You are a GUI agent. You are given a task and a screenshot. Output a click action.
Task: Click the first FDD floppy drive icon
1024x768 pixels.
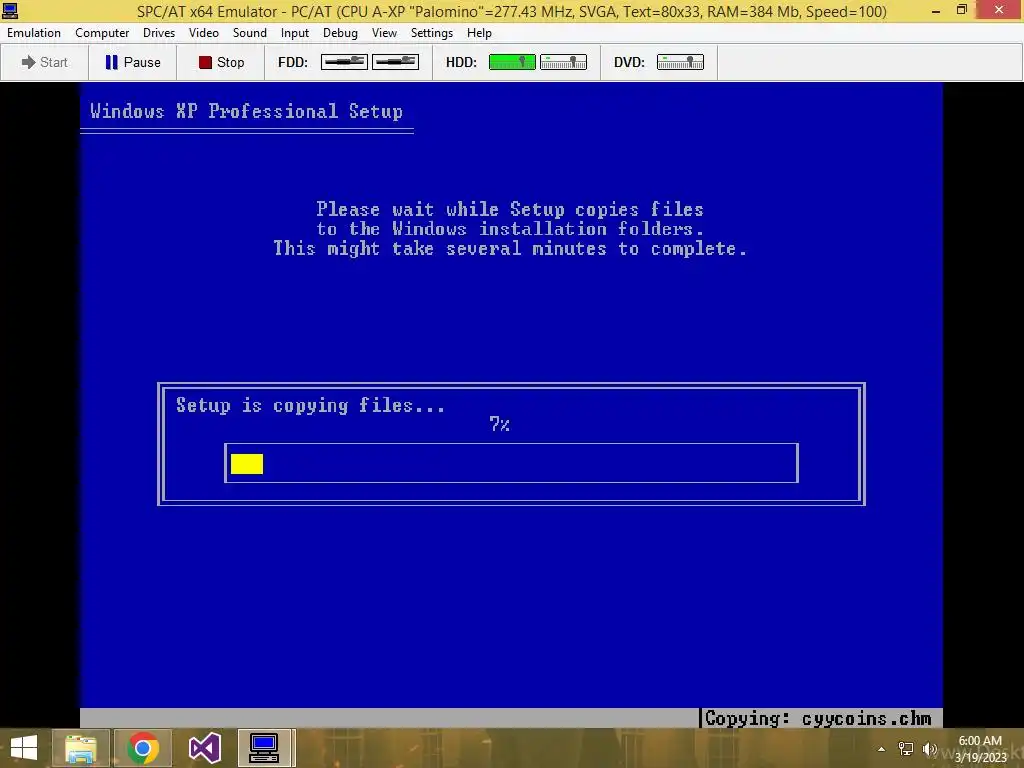(344, 62)
